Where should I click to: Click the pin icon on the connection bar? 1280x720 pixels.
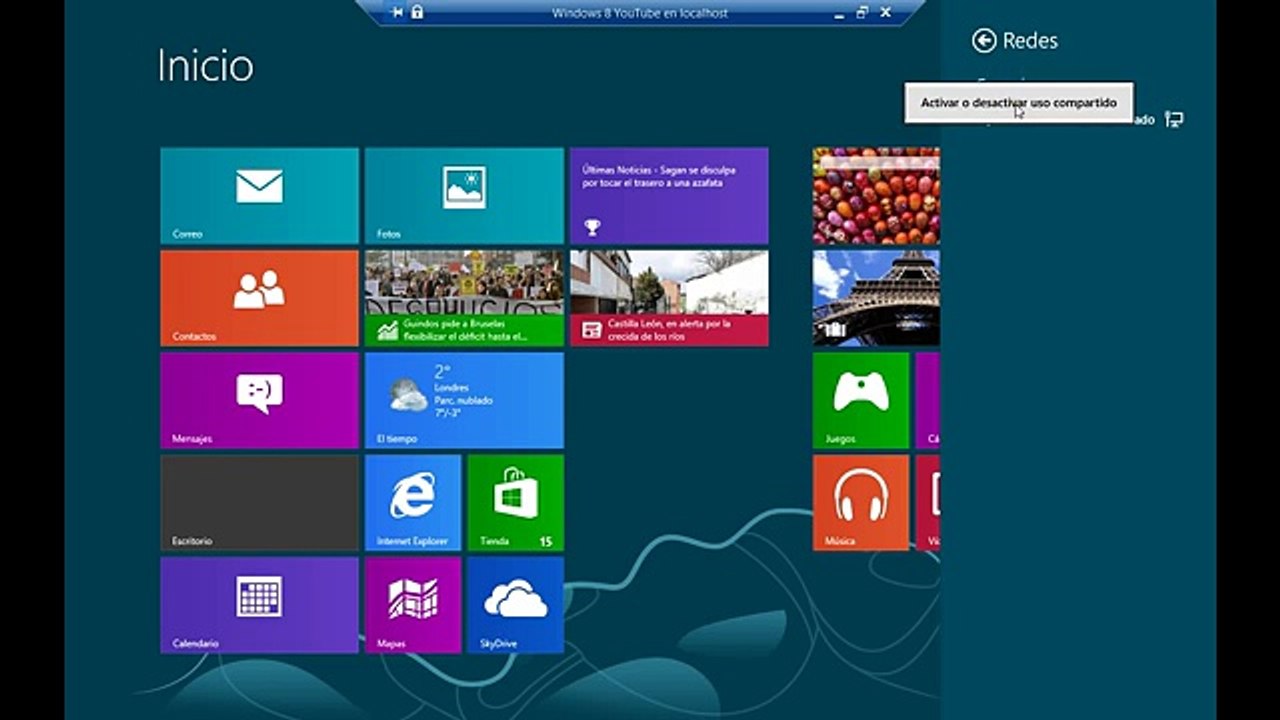pos(397,12)
